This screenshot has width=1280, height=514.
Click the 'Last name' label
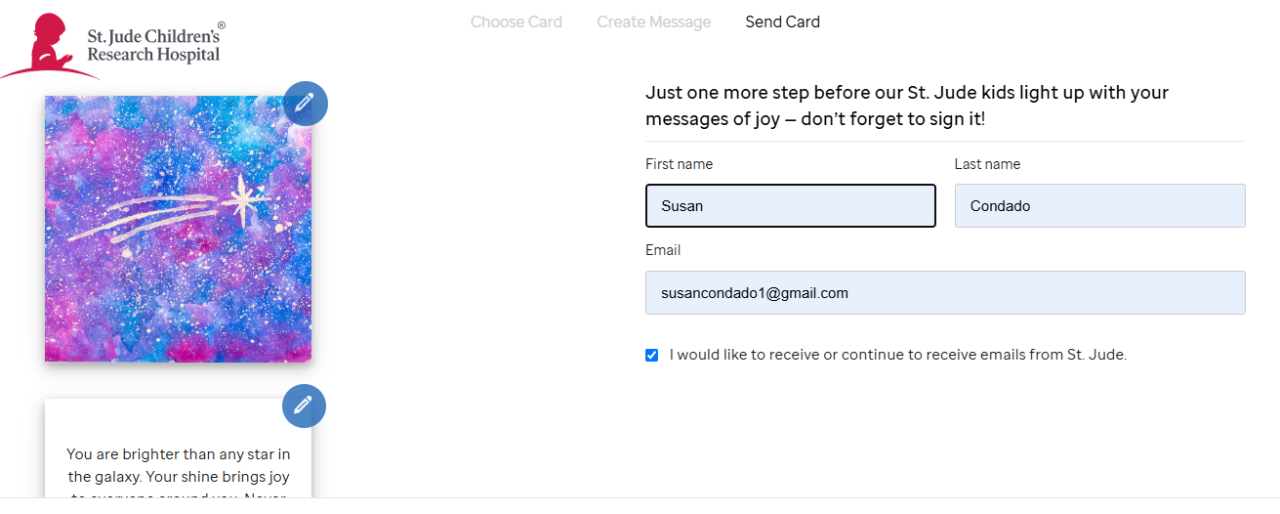pyautogui.click(x=987, y=164)
